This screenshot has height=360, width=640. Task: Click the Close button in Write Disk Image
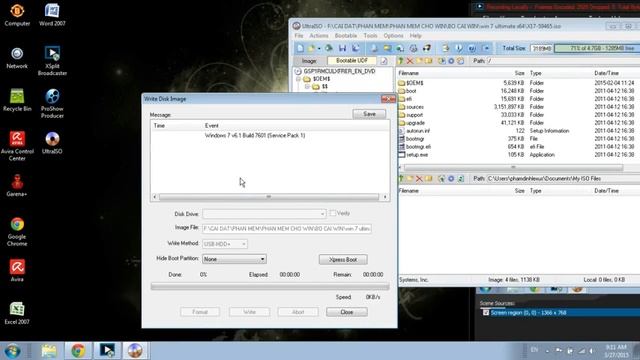point(347,312)
